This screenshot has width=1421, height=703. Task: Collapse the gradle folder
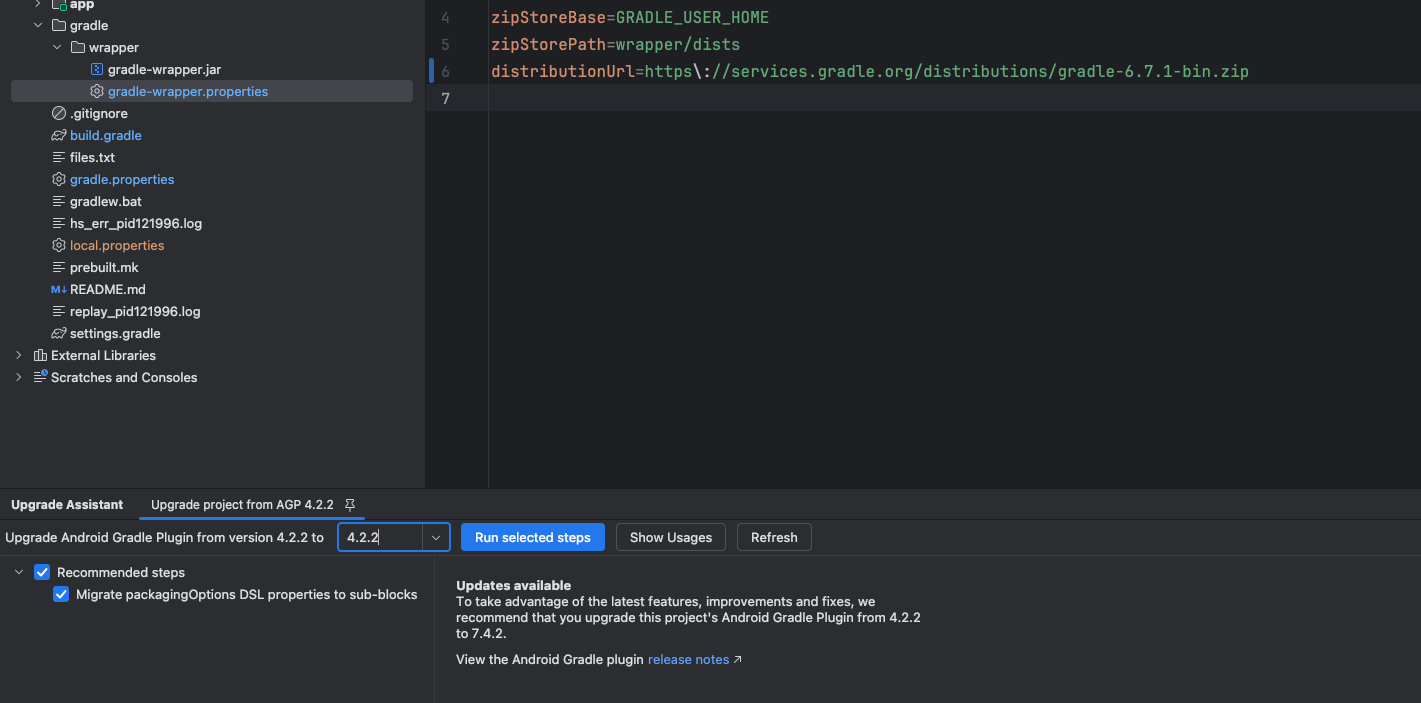click(38, 25)
